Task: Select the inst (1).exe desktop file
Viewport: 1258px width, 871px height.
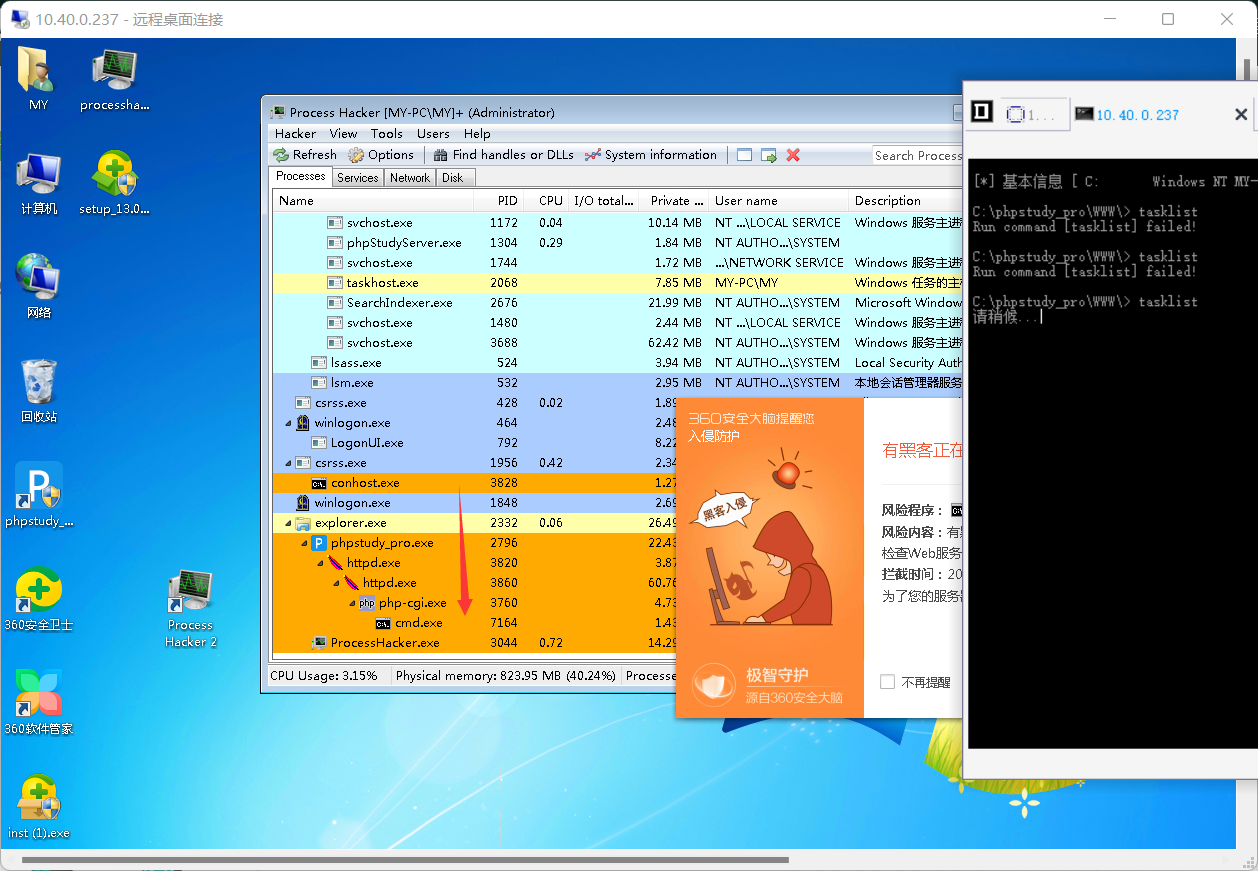Action: [39, 807]
